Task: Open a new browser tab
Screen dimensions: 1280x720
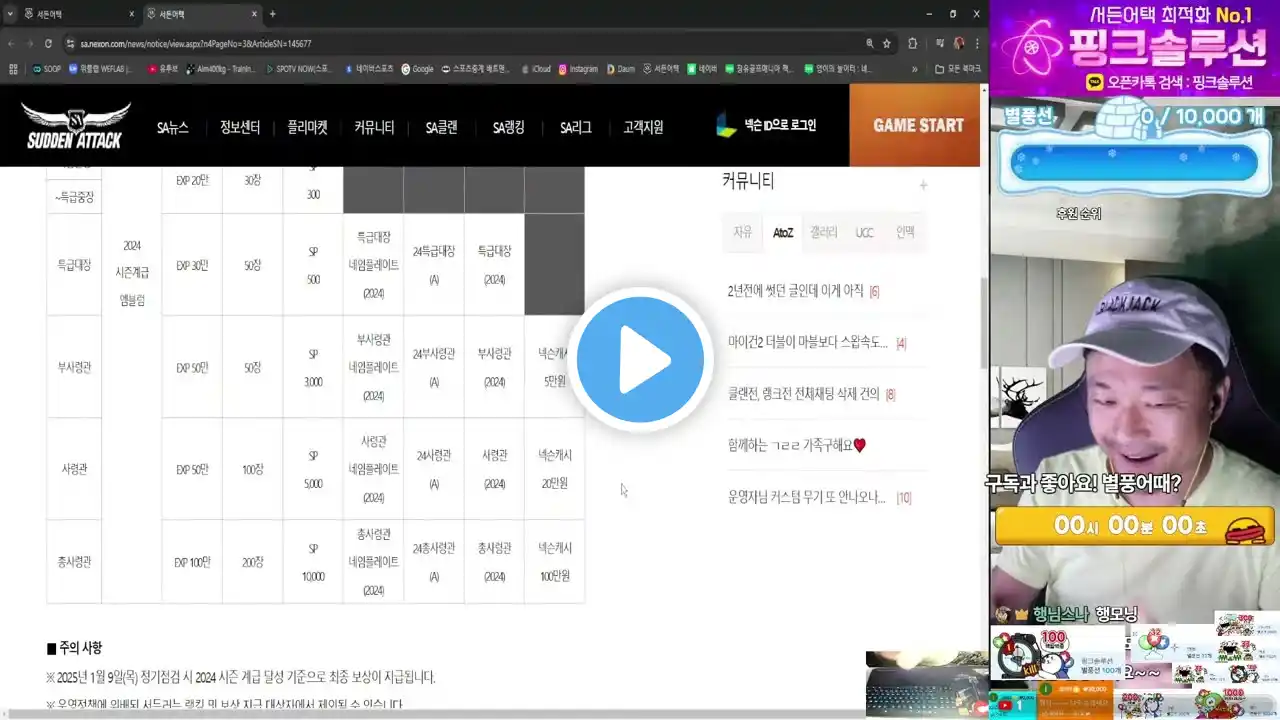Action: [x=273, y=14]
